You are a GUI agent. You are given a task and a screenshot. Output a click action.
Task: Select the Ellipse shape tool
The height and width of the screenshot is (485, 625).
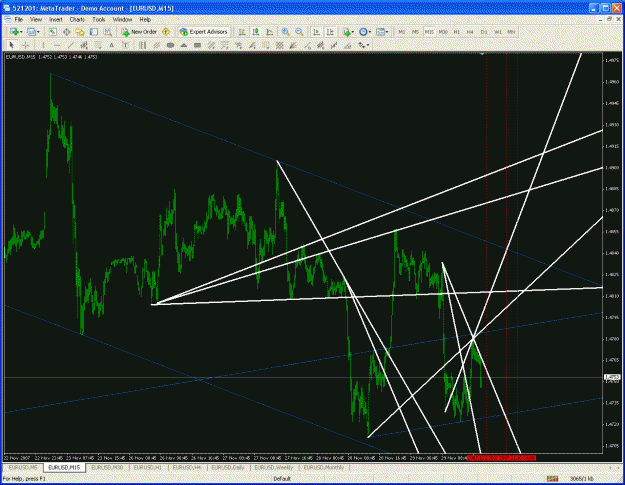pos(170,45)
